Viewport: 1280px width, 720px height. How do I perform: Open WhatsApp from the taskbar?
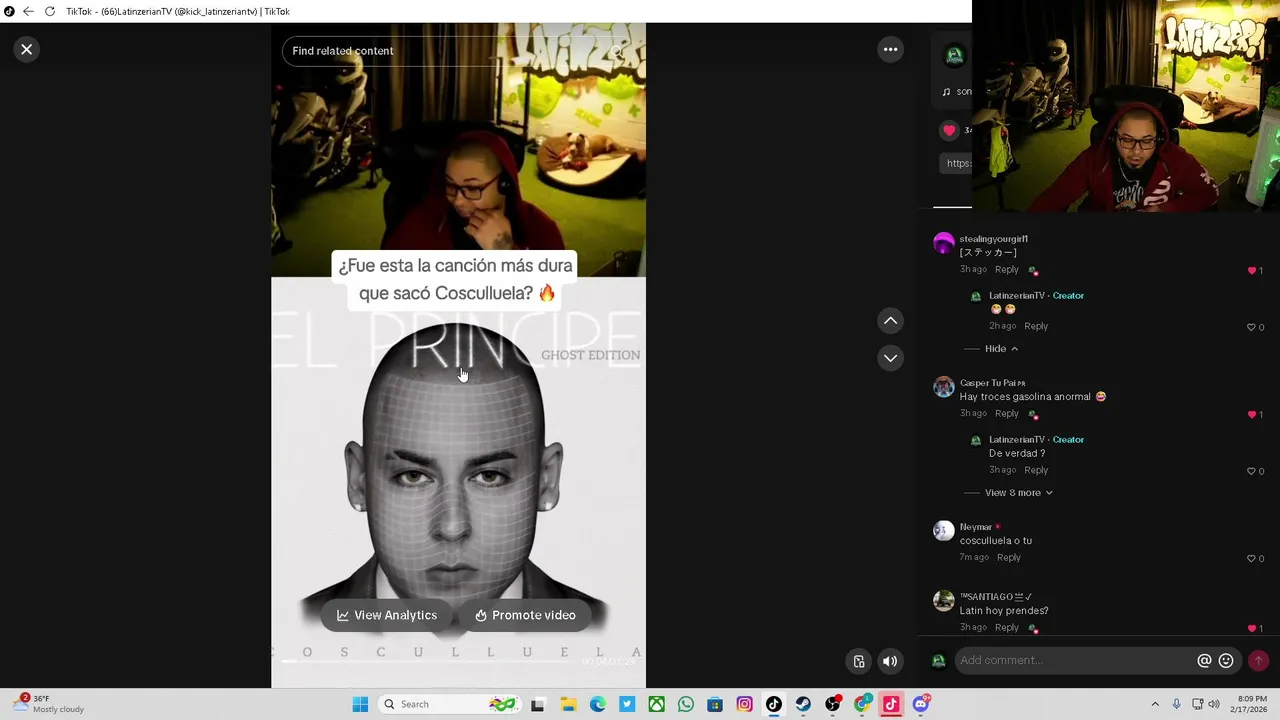(x=685, y=704)
